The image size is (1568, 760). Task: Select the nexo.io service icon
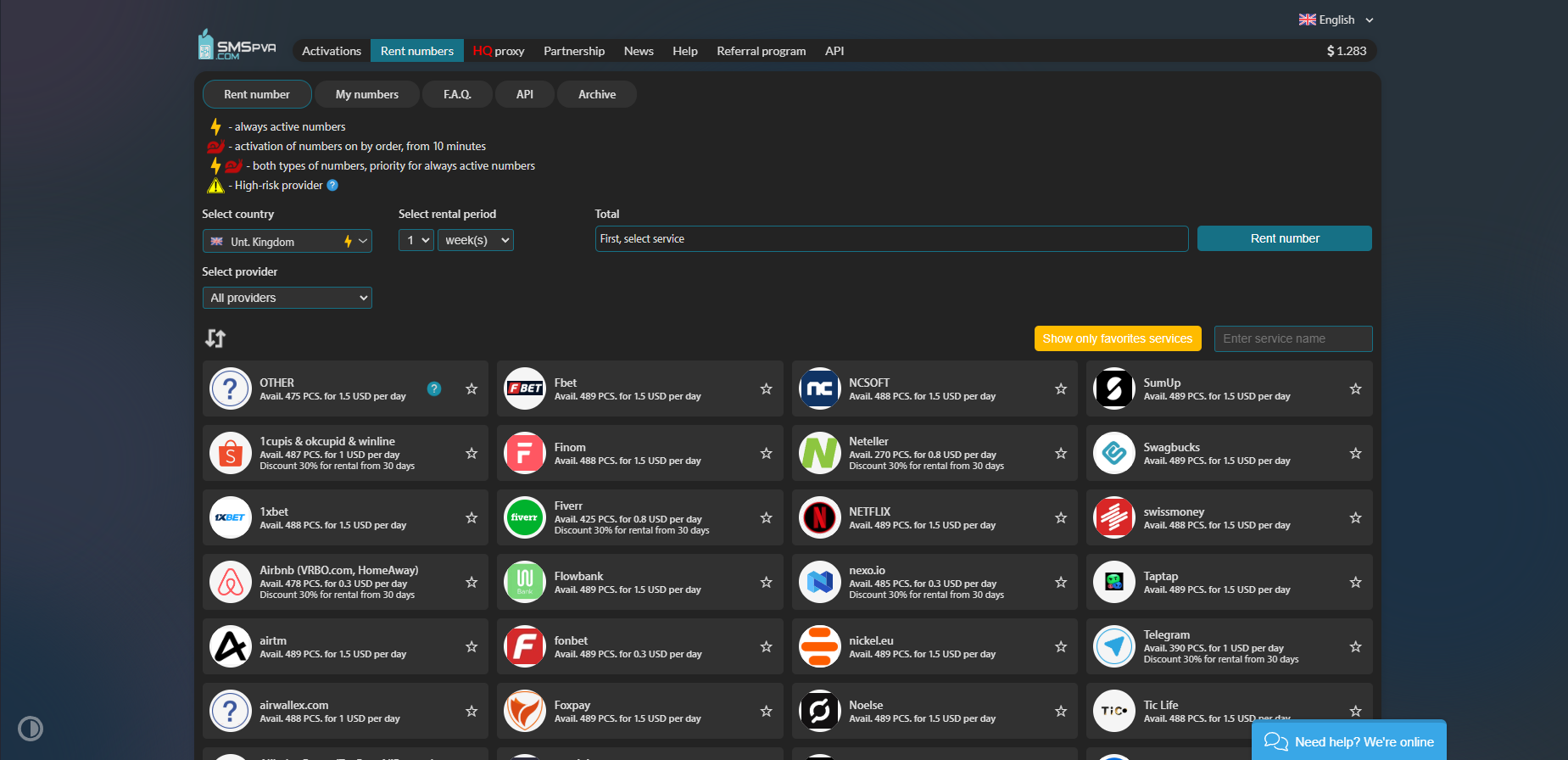pyautogui.click(x=819, y=582)
